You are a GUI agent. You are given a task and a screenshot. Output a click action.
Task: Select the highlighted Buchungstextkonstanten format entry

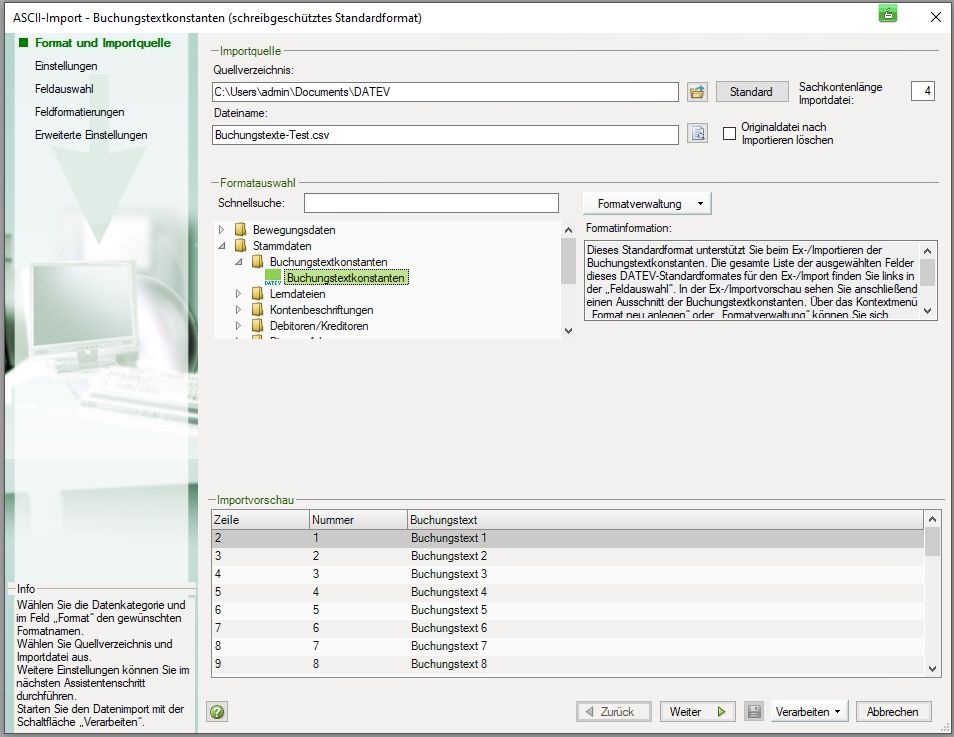tap(346, 278)
